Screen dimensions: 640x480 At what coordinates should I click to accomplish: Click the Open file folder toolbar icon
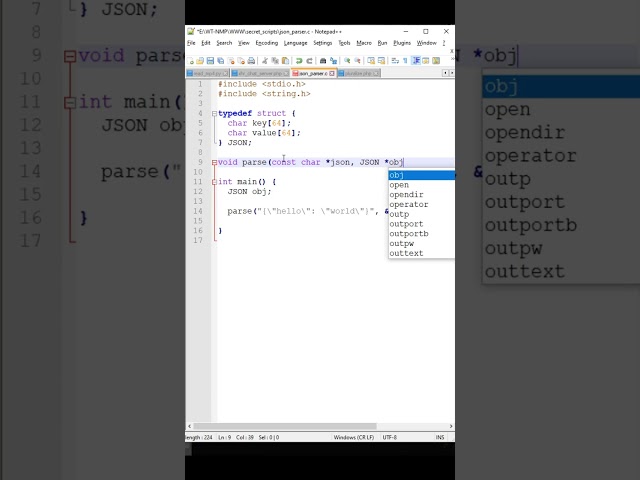pos(200,61)
